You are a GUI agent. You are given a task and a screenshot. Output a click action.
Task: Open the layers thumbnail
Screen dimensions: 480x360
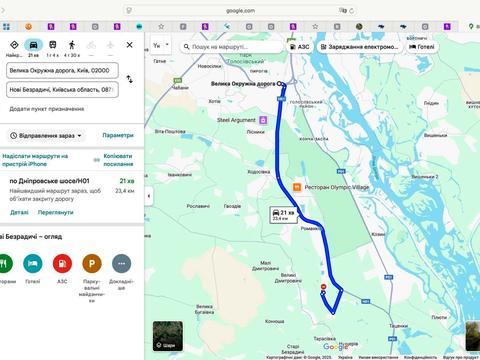tap(168, 336)
